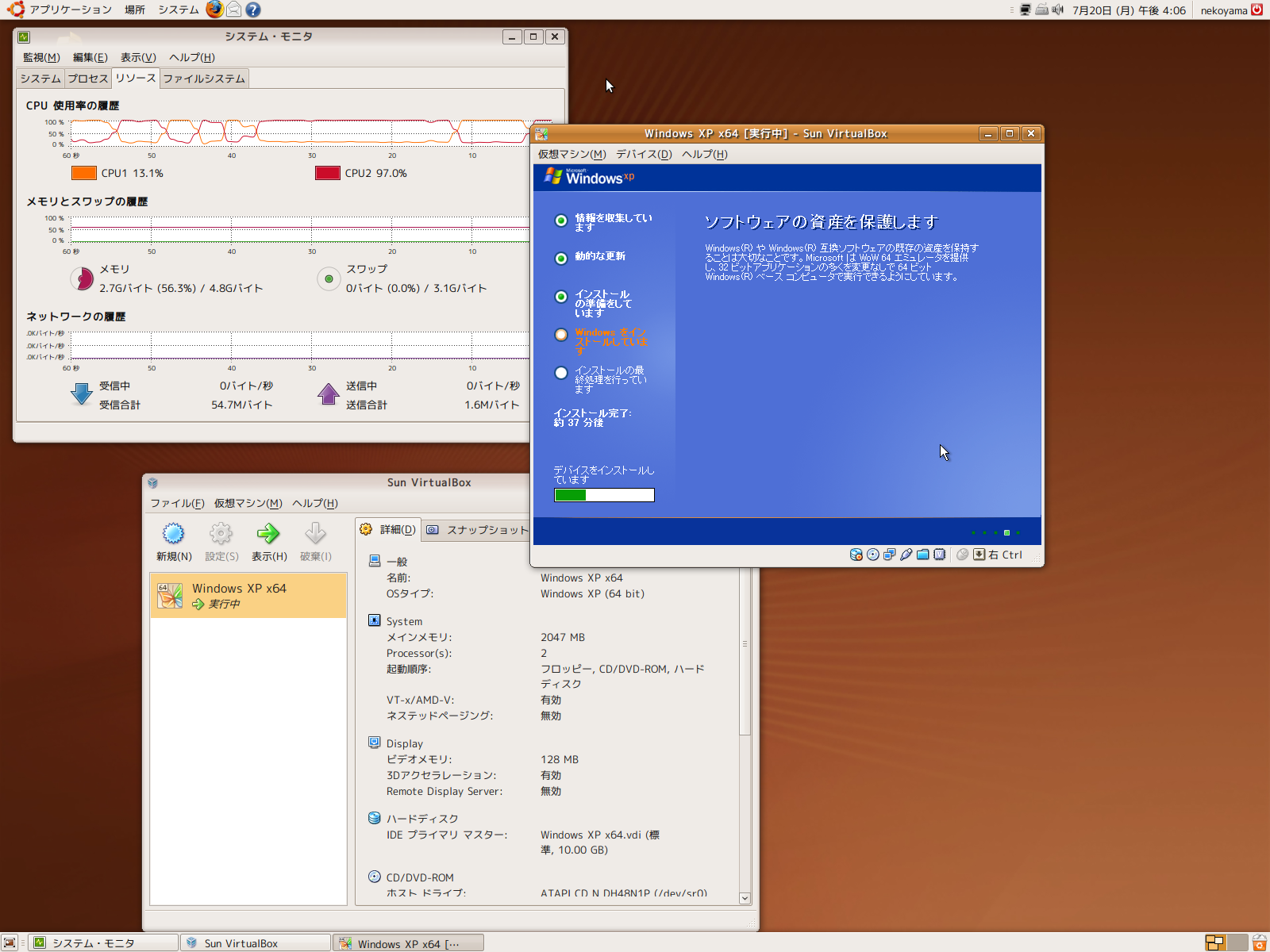Image resolution: width=1270 pixels, height=952 pixels.
Task: Open the volume speaker icon in panel
Action: point(1057,10)
